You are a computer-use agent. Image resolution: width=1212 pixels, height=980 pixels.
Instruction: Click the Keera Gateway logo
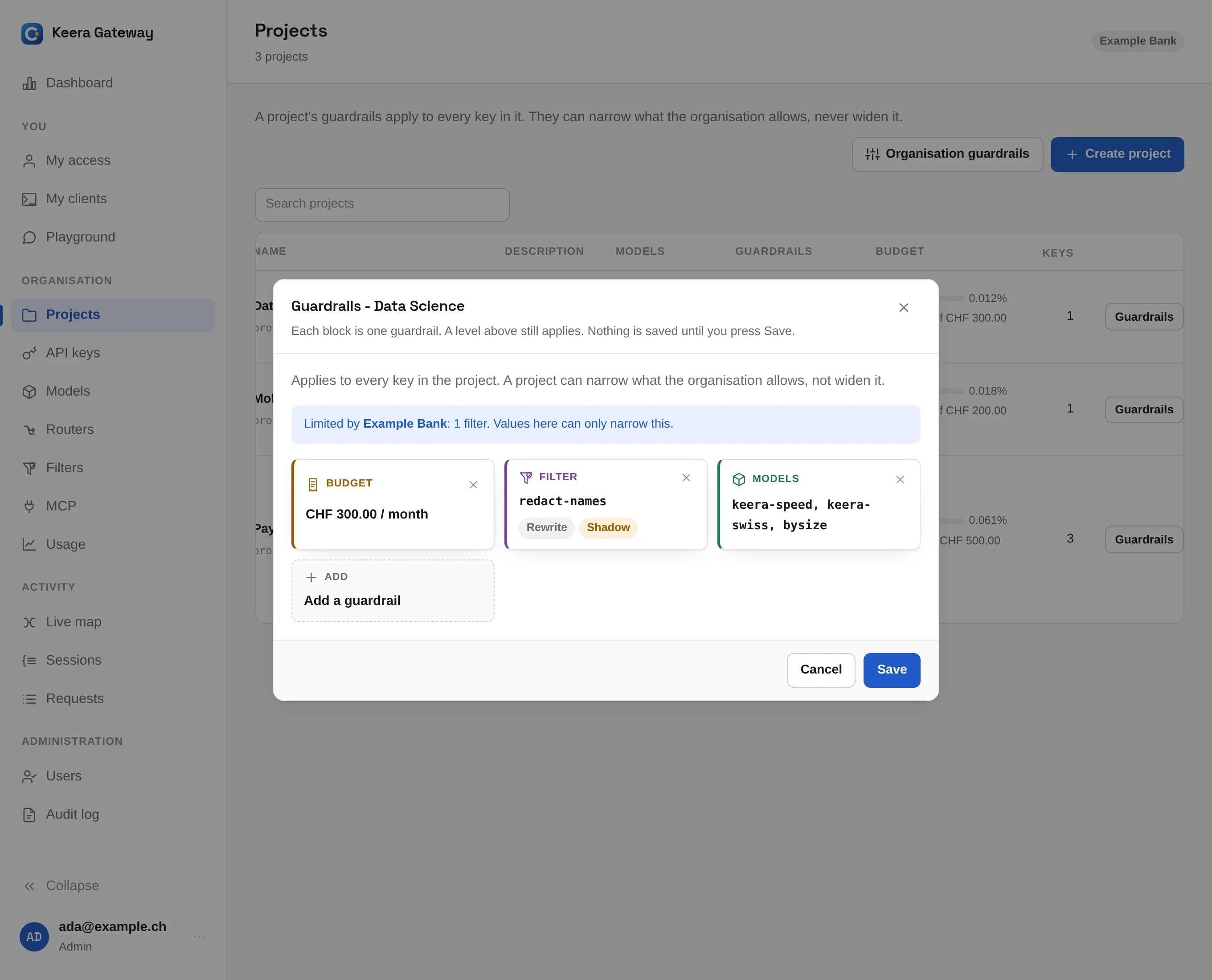click(32, 33)
